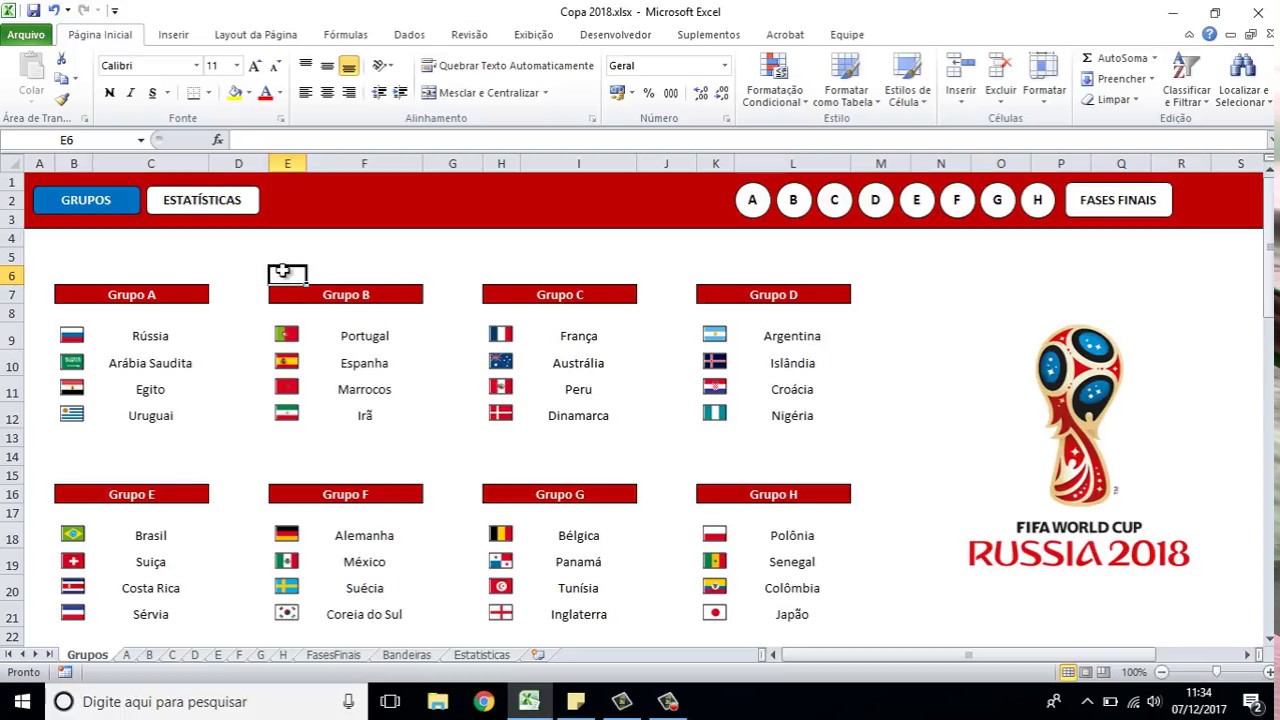Switch to the Fórmulas ribbon tab
This screenshot has height=720, width=1280.
(345, 34)
